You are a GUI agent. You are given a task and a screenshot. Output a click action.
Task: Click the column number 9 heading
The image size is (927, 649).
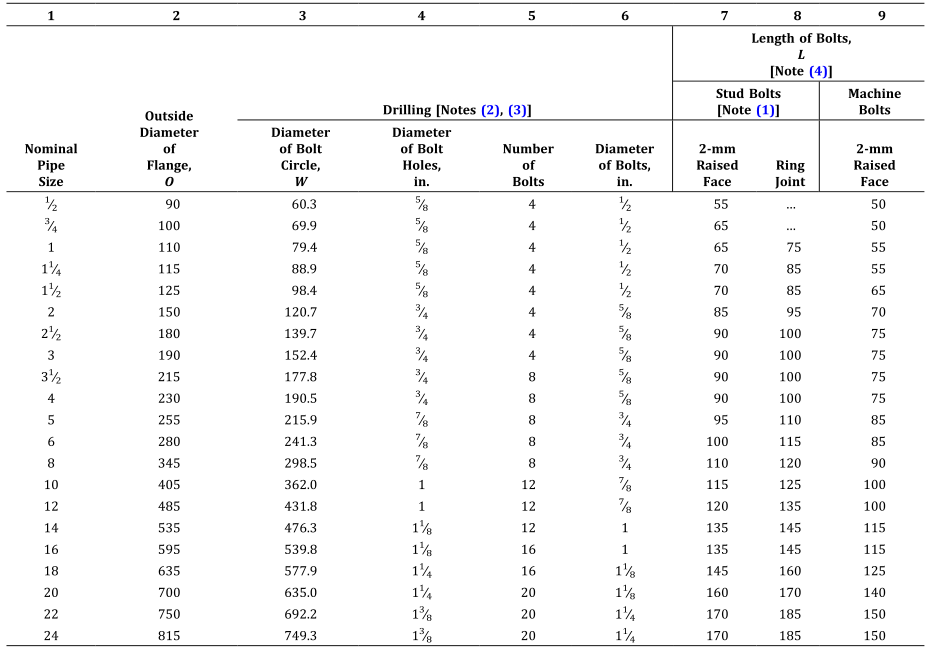874,16
